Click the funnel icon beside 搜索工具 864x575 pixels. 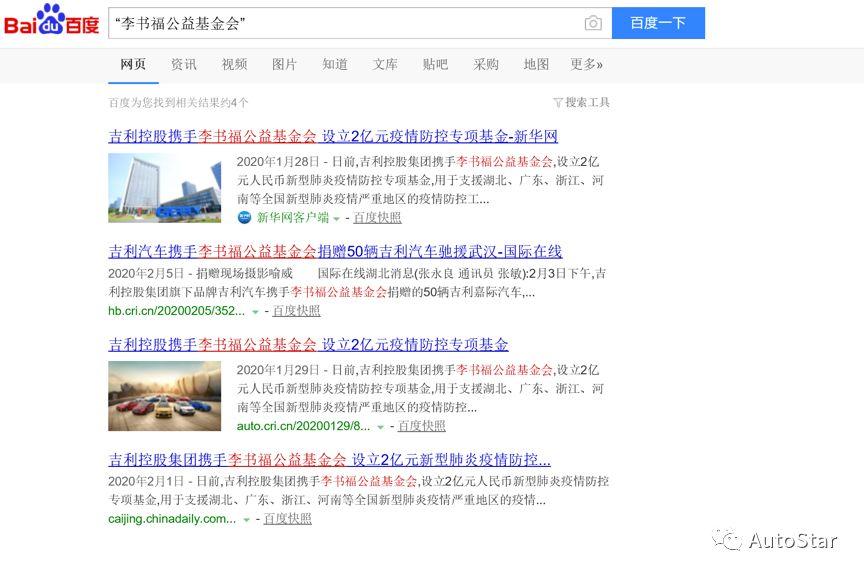558,103
